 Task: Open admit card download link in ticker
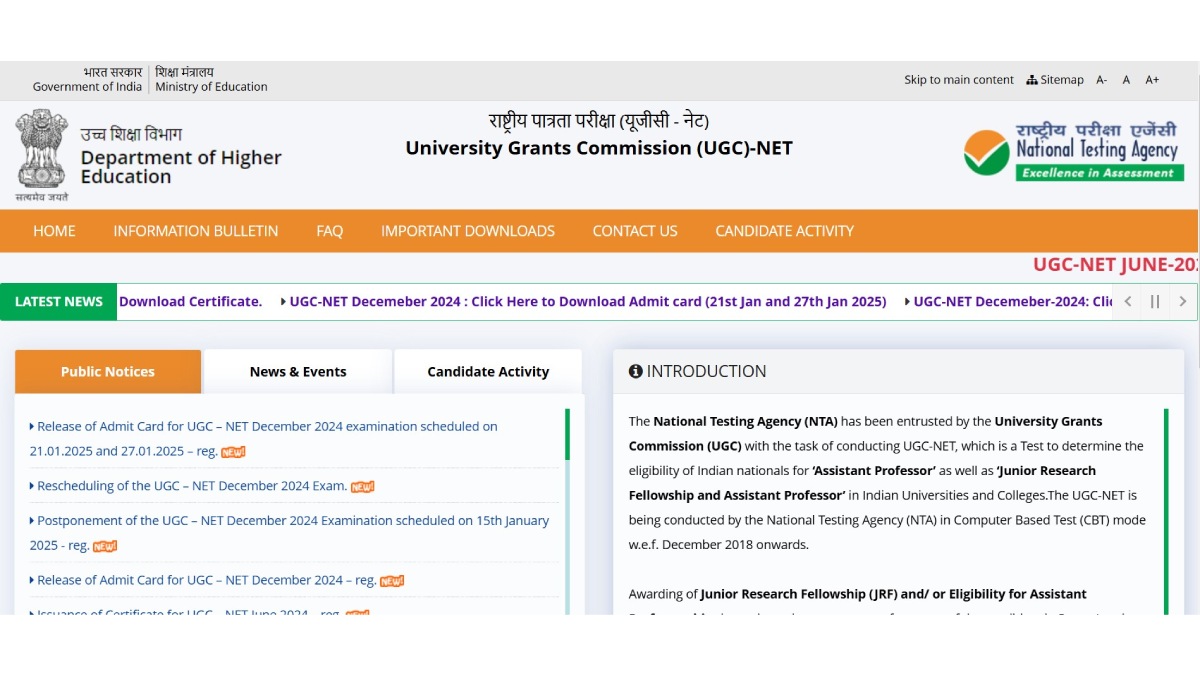coord(587,301)
